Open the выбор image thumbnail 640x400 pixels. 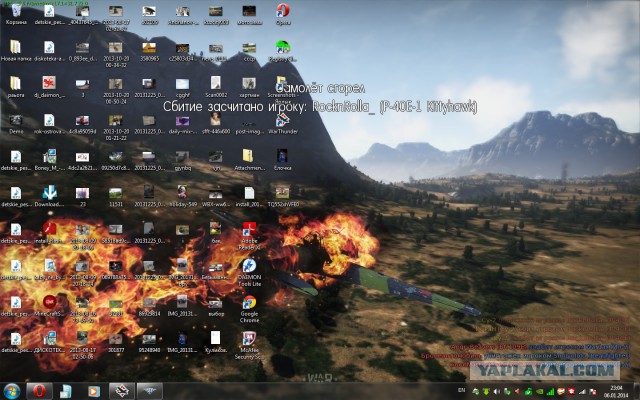coord(216,307)
